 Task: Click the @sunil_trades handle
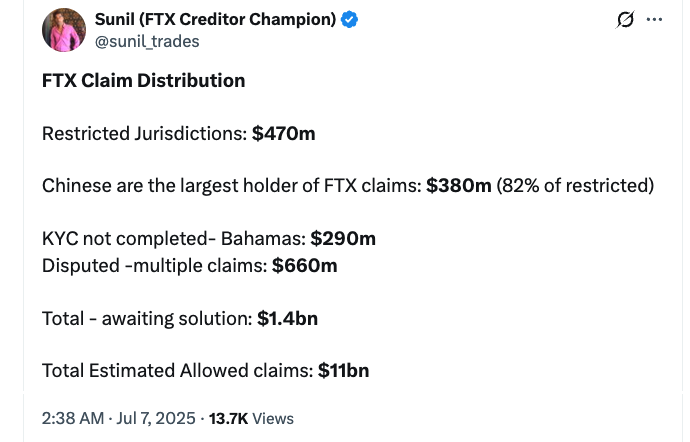click(x=146, y=41)
